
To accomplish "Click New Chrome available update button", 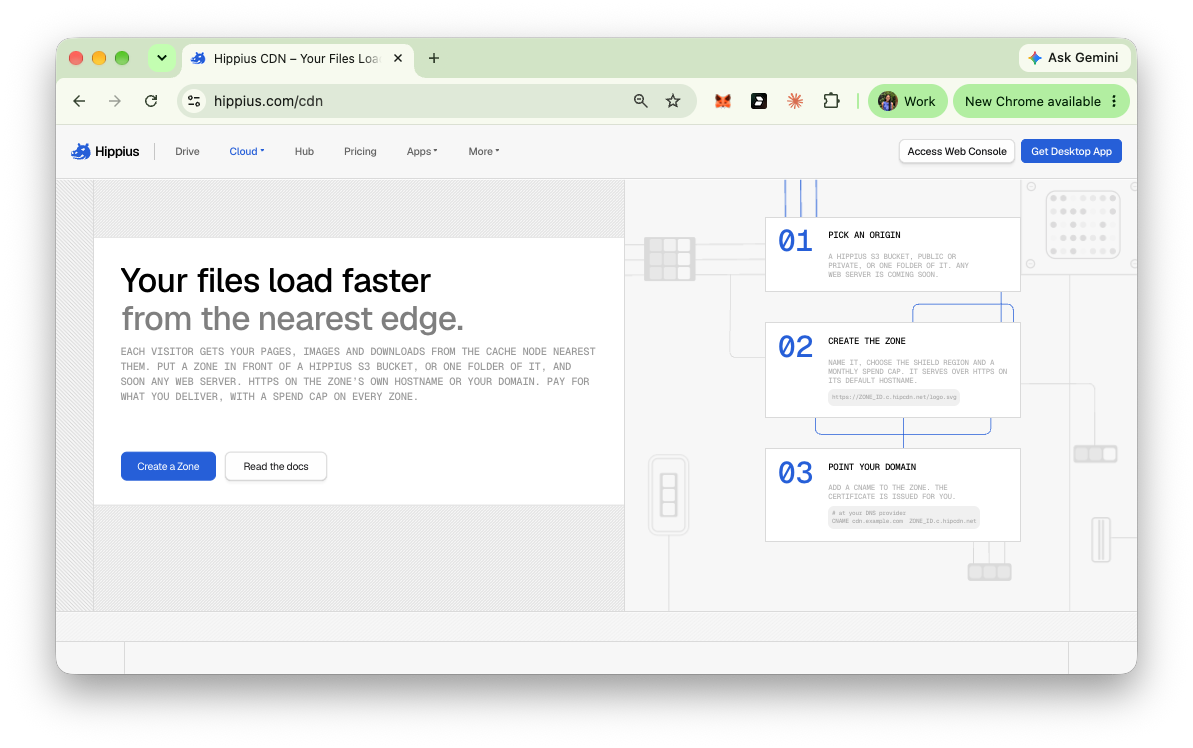I will (1041, 101).
